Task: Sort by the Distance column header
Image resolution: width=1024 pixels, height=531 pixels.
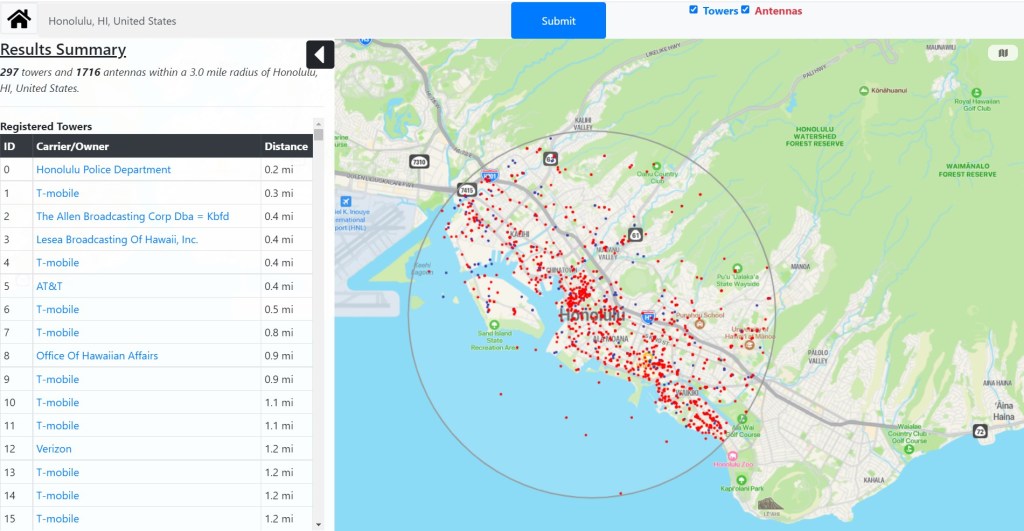Action: tap(285, 146)
